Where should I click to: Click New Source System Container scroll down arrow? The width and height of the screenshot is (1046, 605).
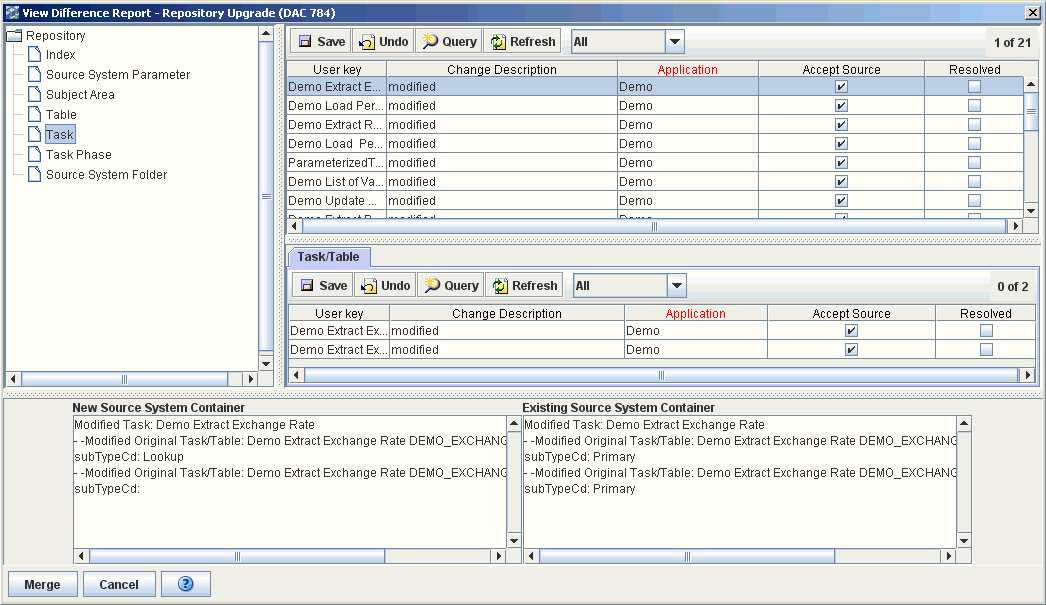(514, 540)
